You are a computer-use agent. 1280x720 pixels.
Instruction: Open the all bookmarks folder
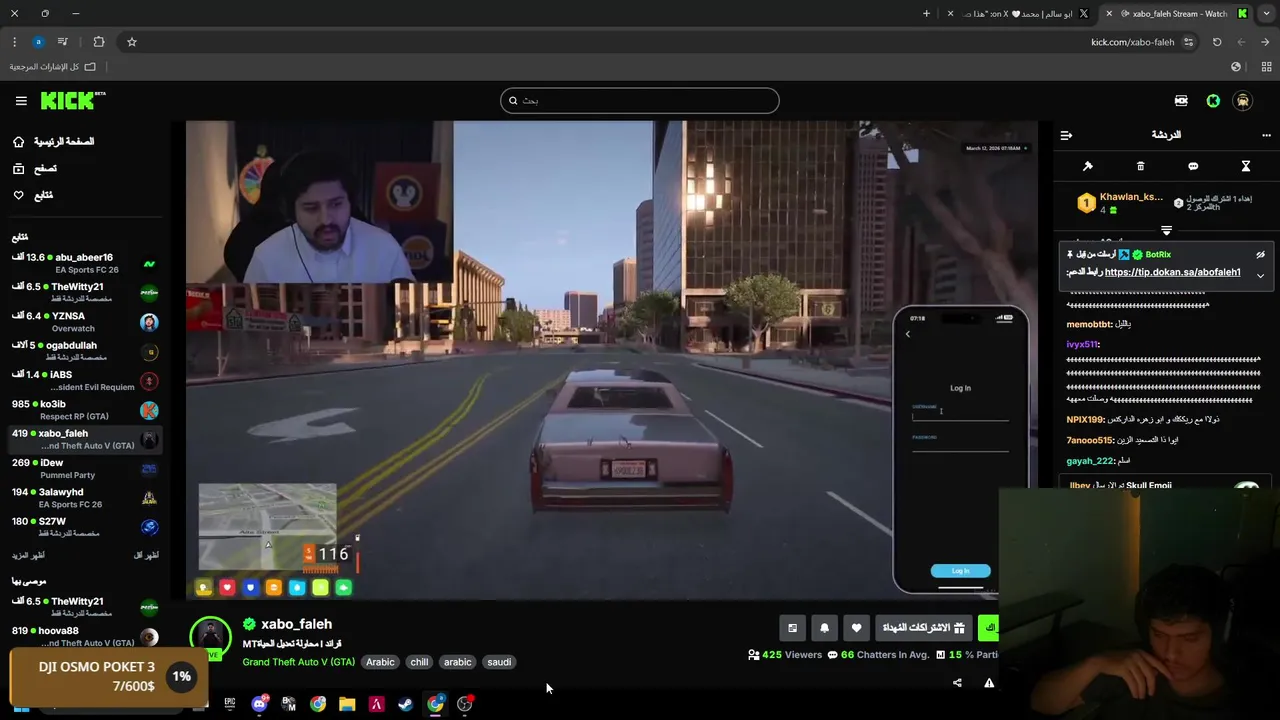52,67
